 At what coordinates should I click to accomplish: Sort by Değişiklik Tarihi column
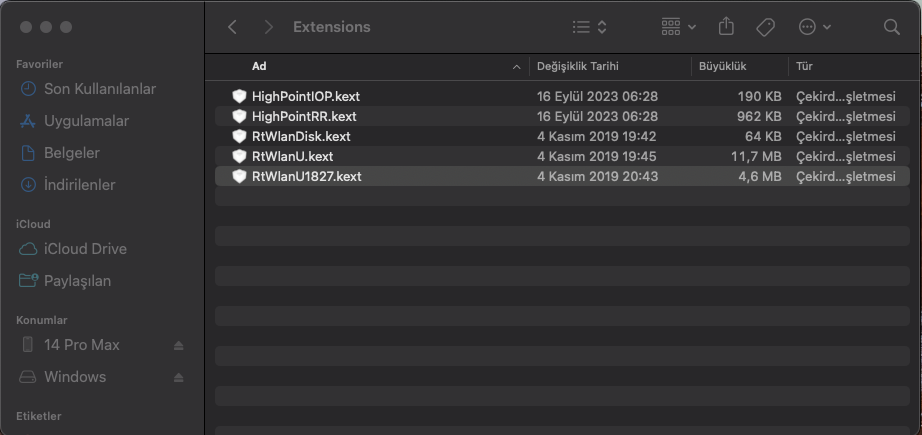click(578, 66)
